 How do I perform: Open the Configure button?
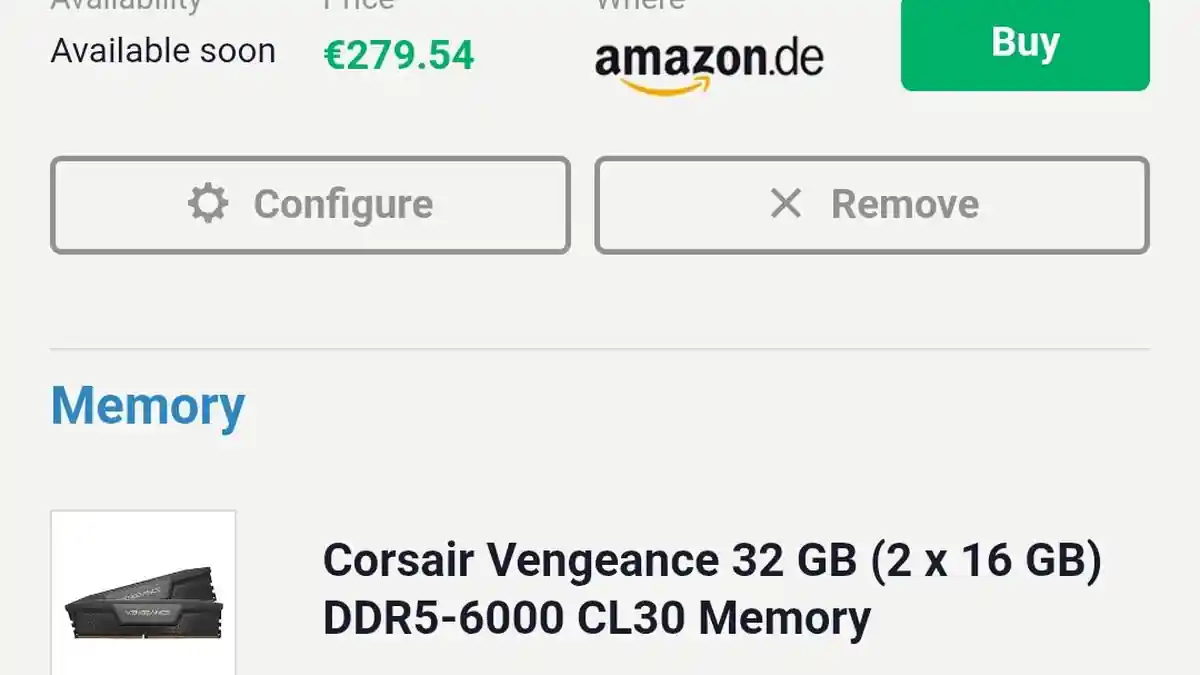pyautogui.click(x=310, y=205)
